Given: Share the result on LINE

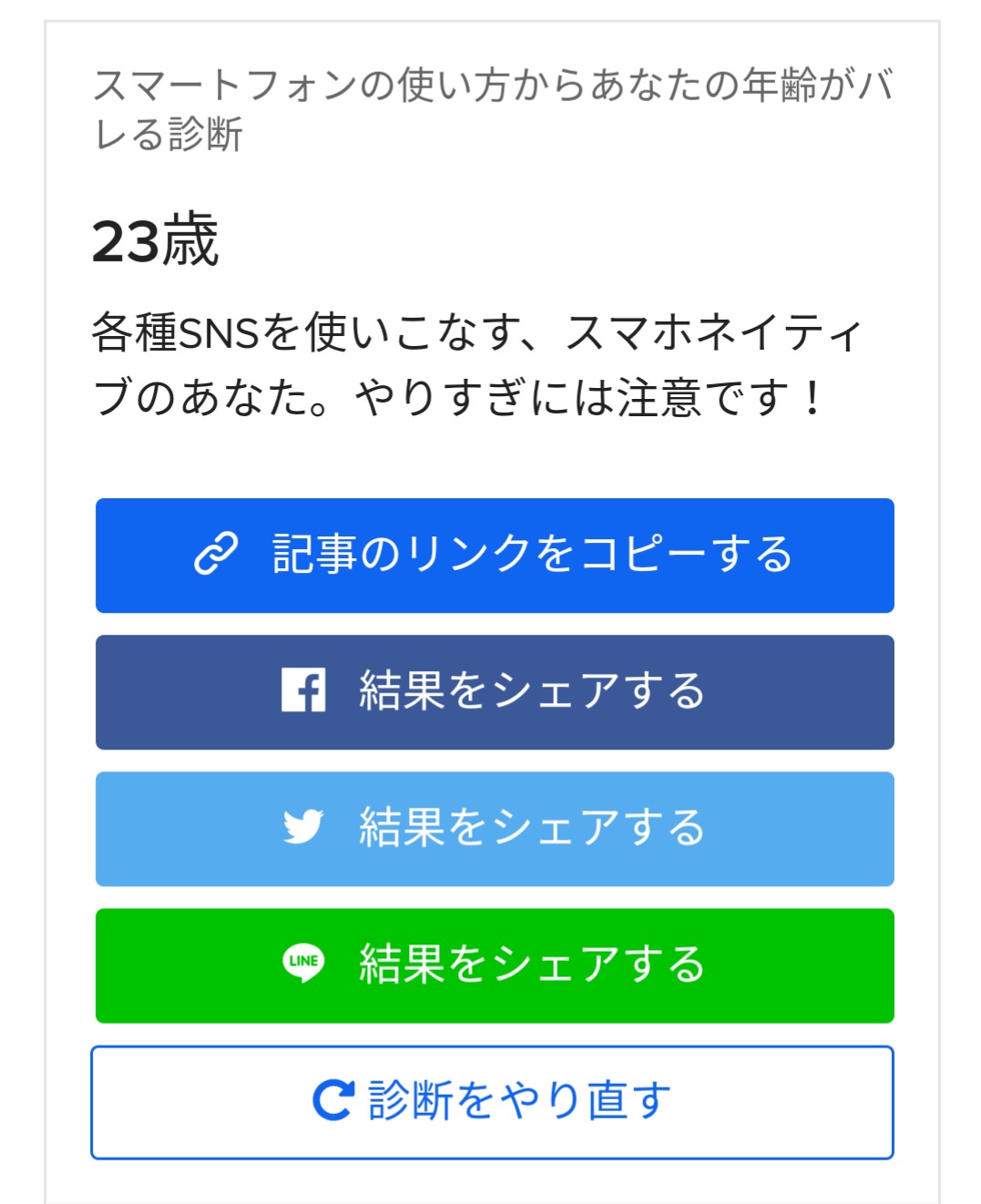Looking at the screenshot, I should coord(495,965).
